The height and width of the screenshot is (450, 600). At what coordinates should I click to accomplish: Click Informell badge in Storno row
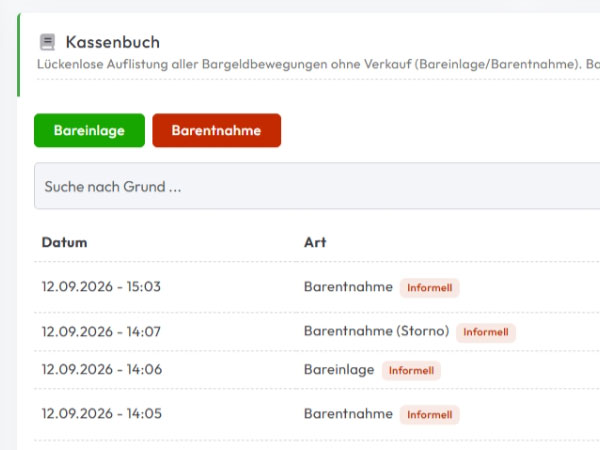click(486, 332)
